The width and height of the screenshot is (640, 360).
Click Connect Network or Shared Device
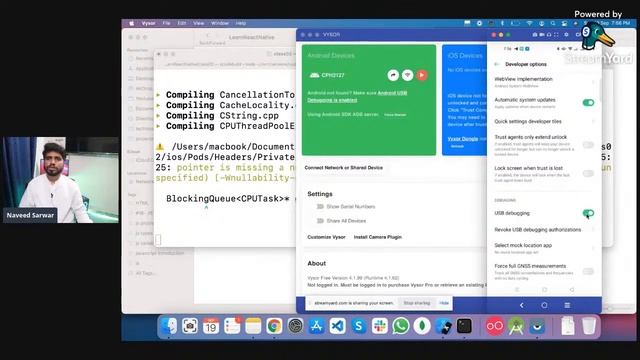click(344, 168)
